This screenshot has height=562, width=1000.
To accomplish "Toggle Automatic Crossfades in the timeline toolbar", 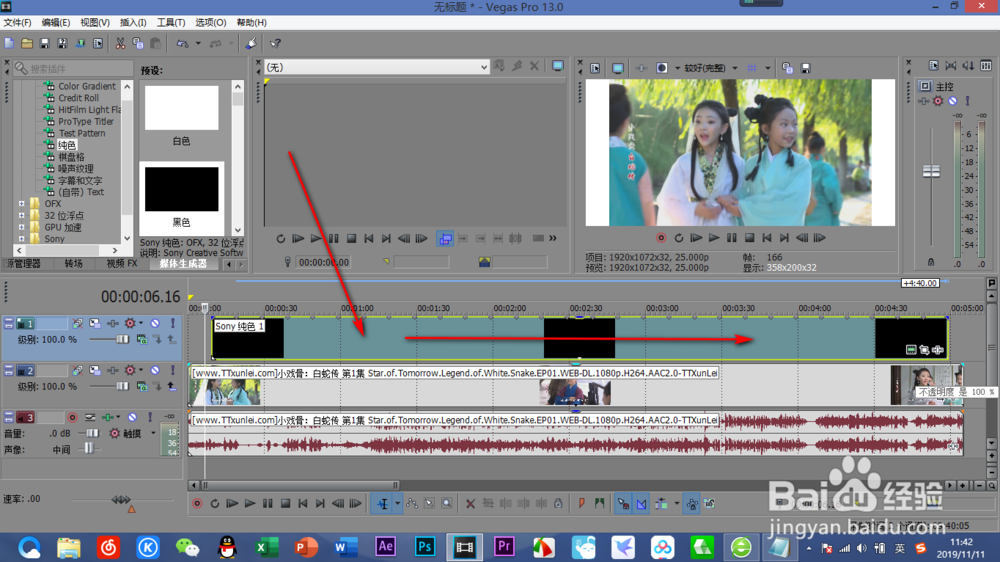I will click(x=641, y=504).
